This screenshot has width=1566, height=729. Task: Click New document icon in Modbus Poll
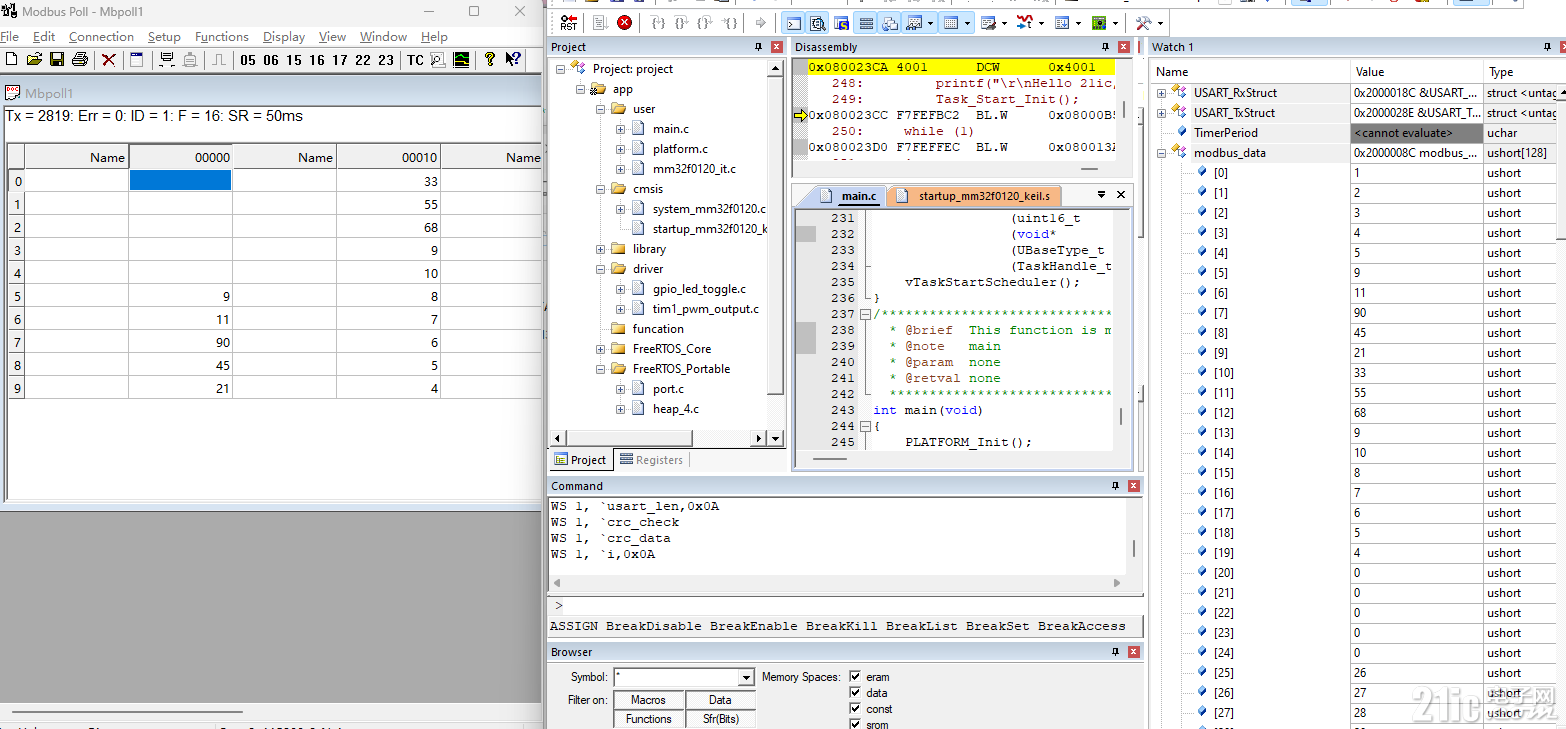[x=11, y=60]
